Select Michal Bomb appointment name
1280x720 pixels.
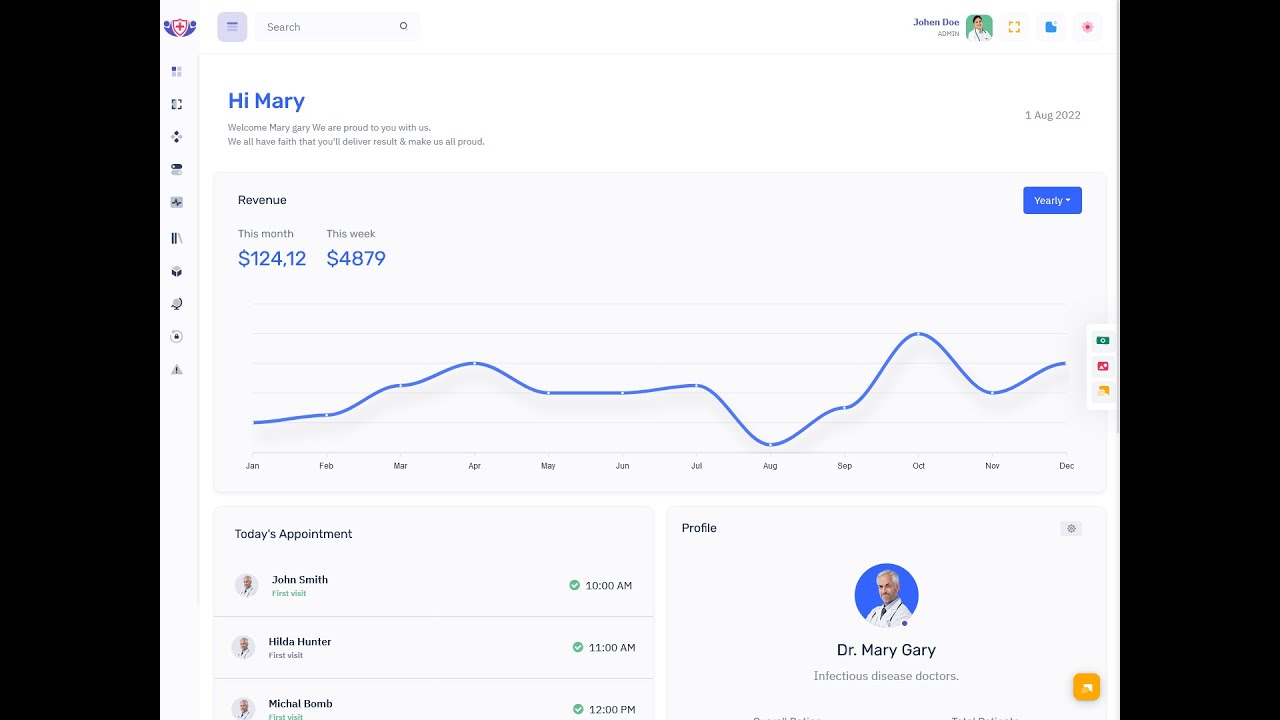(x=300, y=703)
